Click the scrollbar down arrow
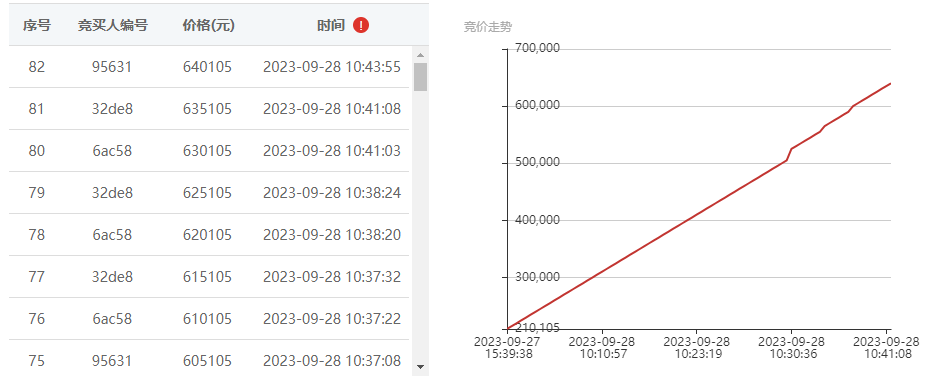 [420, 366]
